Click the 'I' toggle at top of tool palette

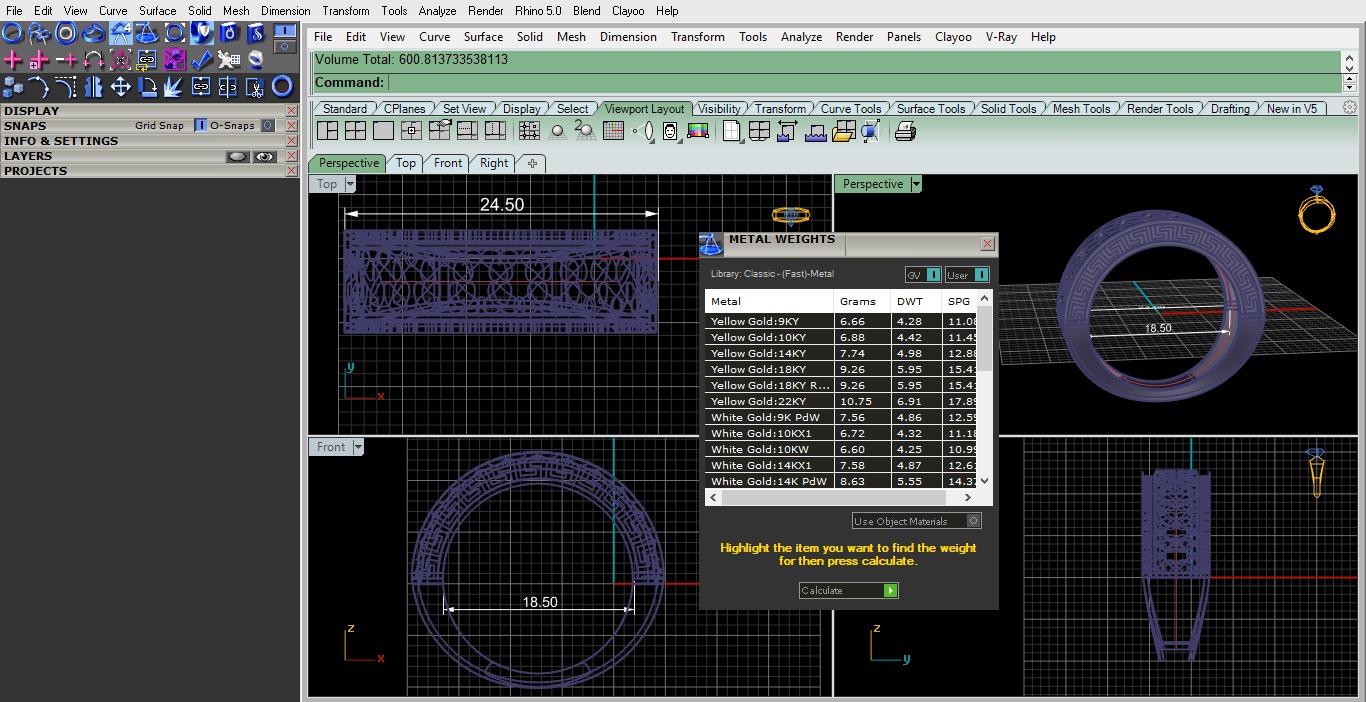coord(285,29)
